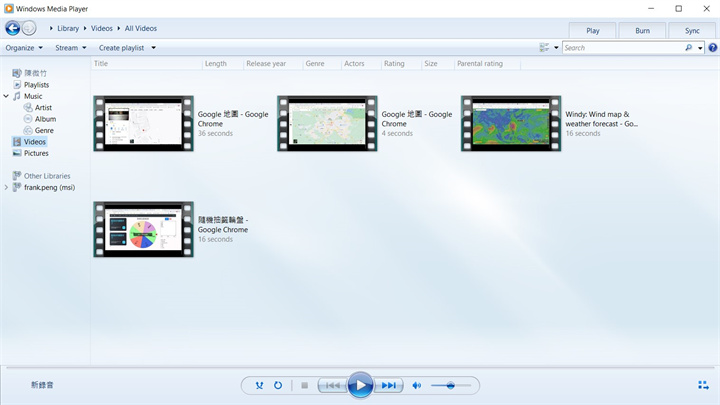
Task: Click the View options icon
Action: click(545, 47)
